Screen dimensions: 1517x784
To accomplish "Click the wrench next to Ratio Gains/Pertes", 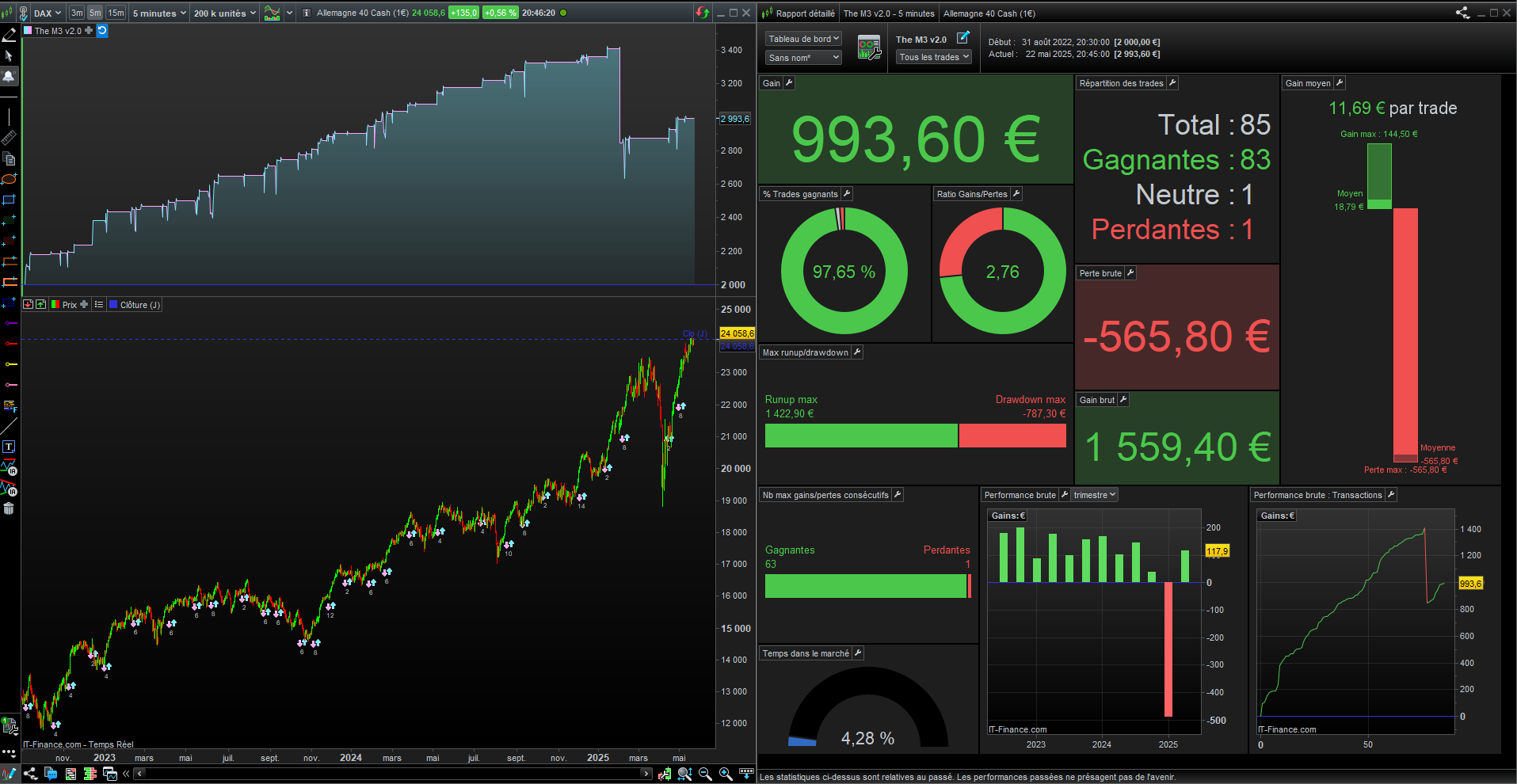I will coord(1016,193).
